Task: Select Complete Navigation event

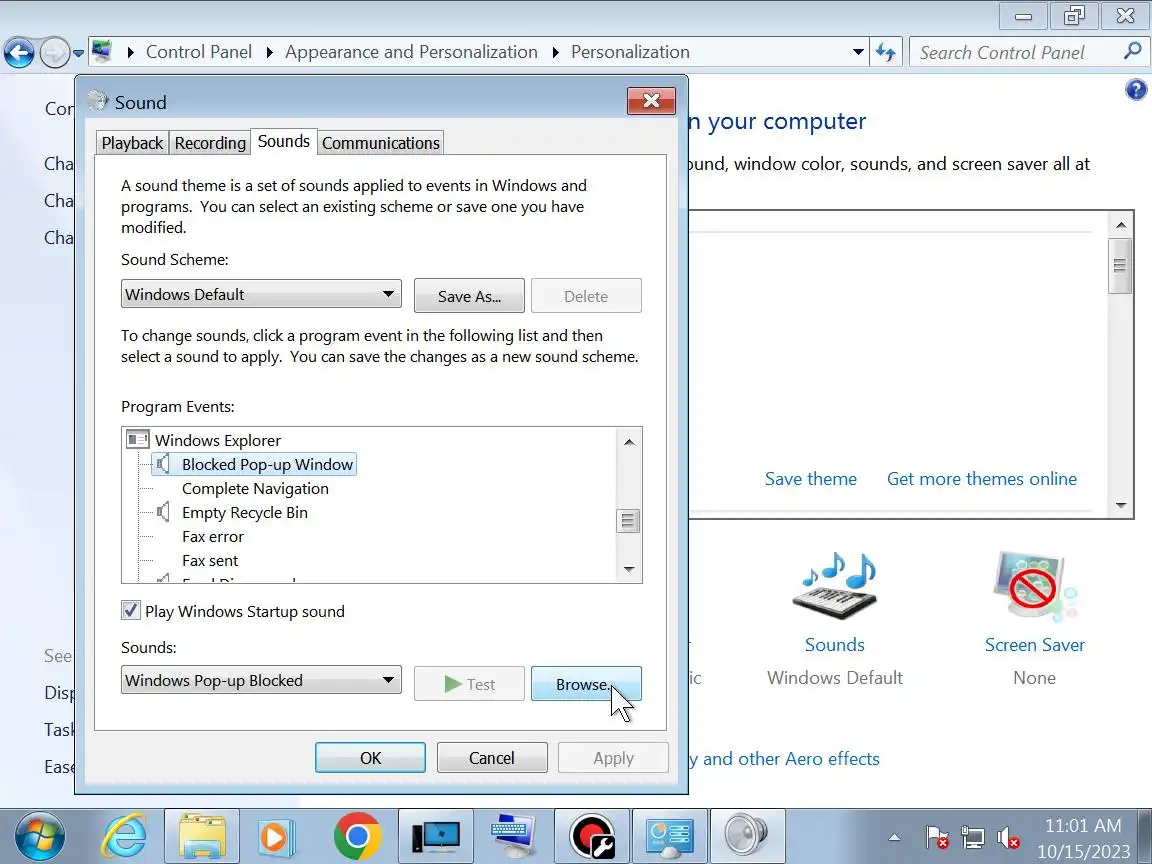Action: point(255,489)
